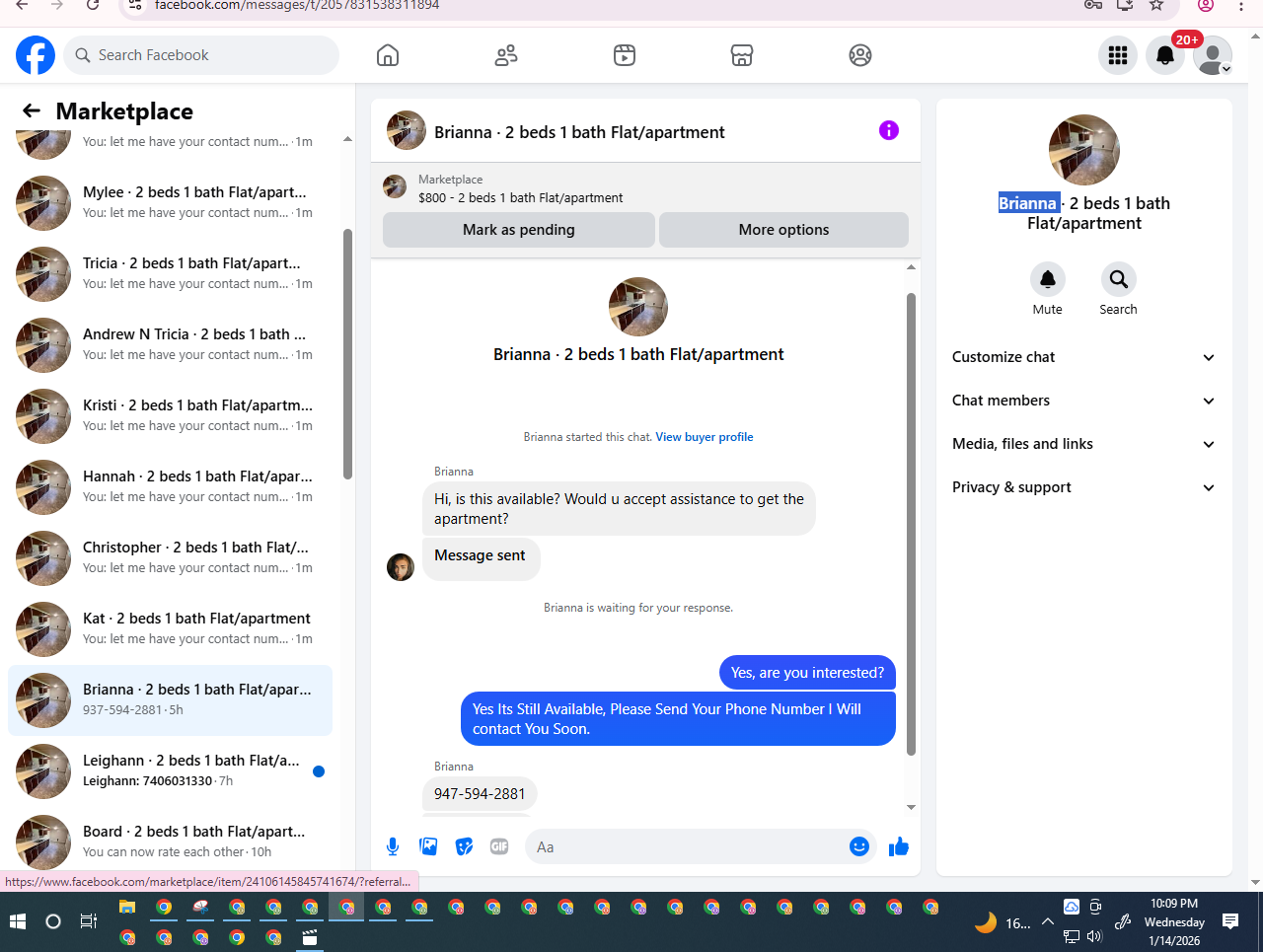
Task: Open the unread Leighann conversation
Action: point(170,770)
